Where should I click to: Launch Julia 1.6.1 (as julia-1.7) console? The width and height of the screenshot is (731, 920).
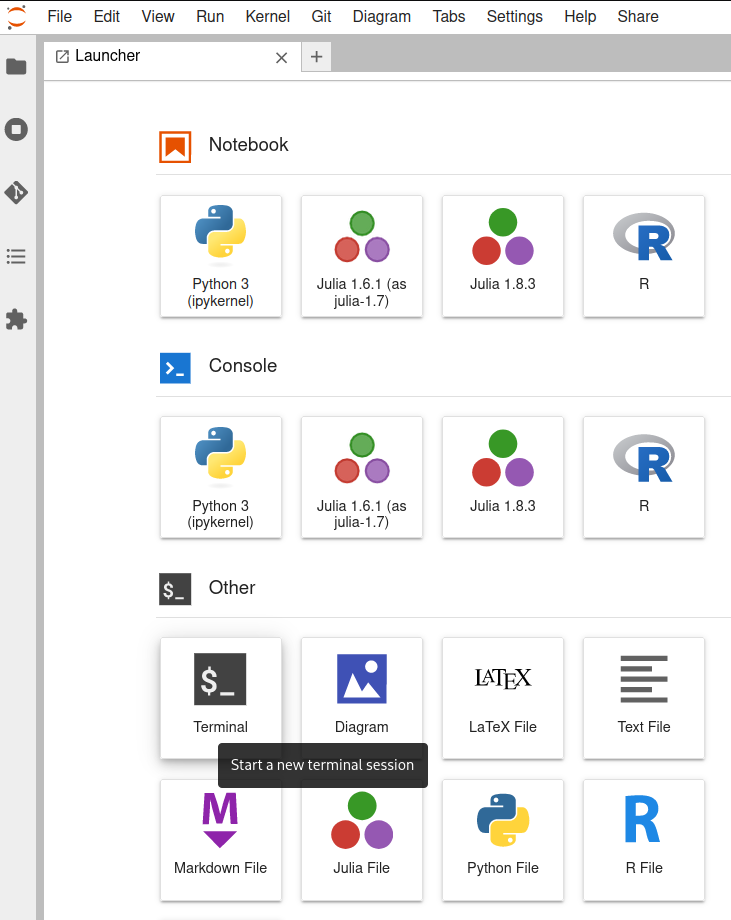click(361, 478)
